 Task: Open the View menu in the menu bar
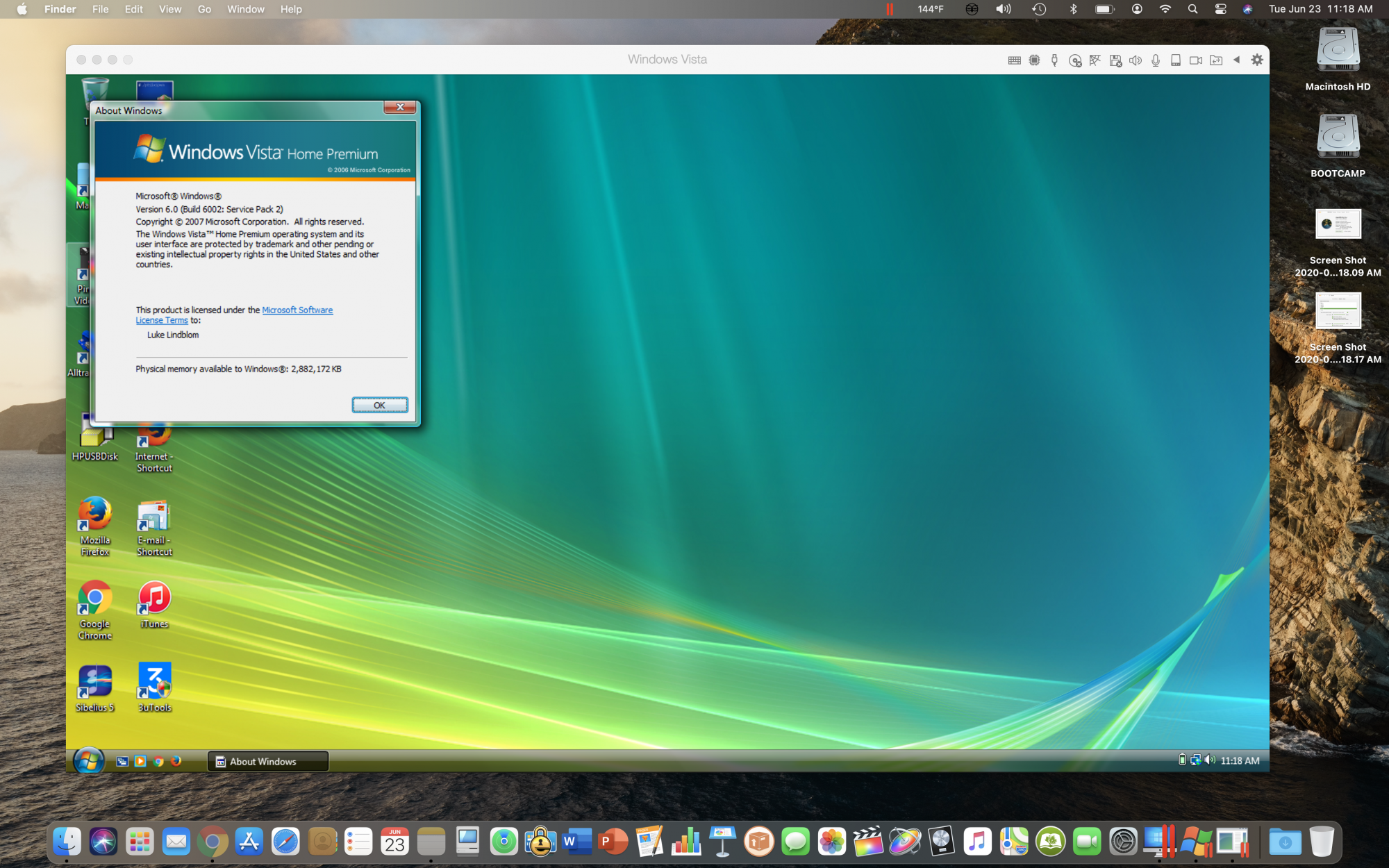pos(169,9)
